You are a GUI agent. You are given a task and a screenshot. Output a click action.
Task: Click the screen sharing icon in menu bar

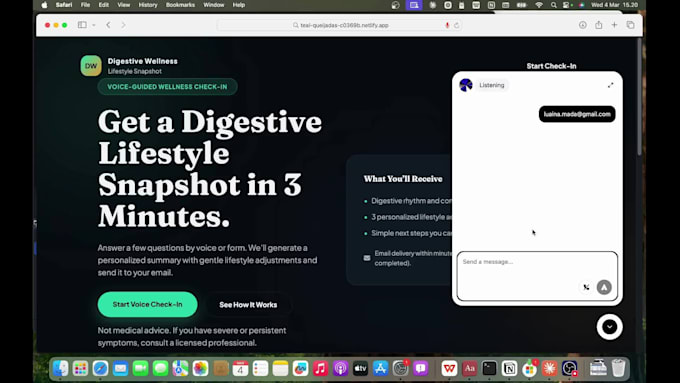coord(414,5)
